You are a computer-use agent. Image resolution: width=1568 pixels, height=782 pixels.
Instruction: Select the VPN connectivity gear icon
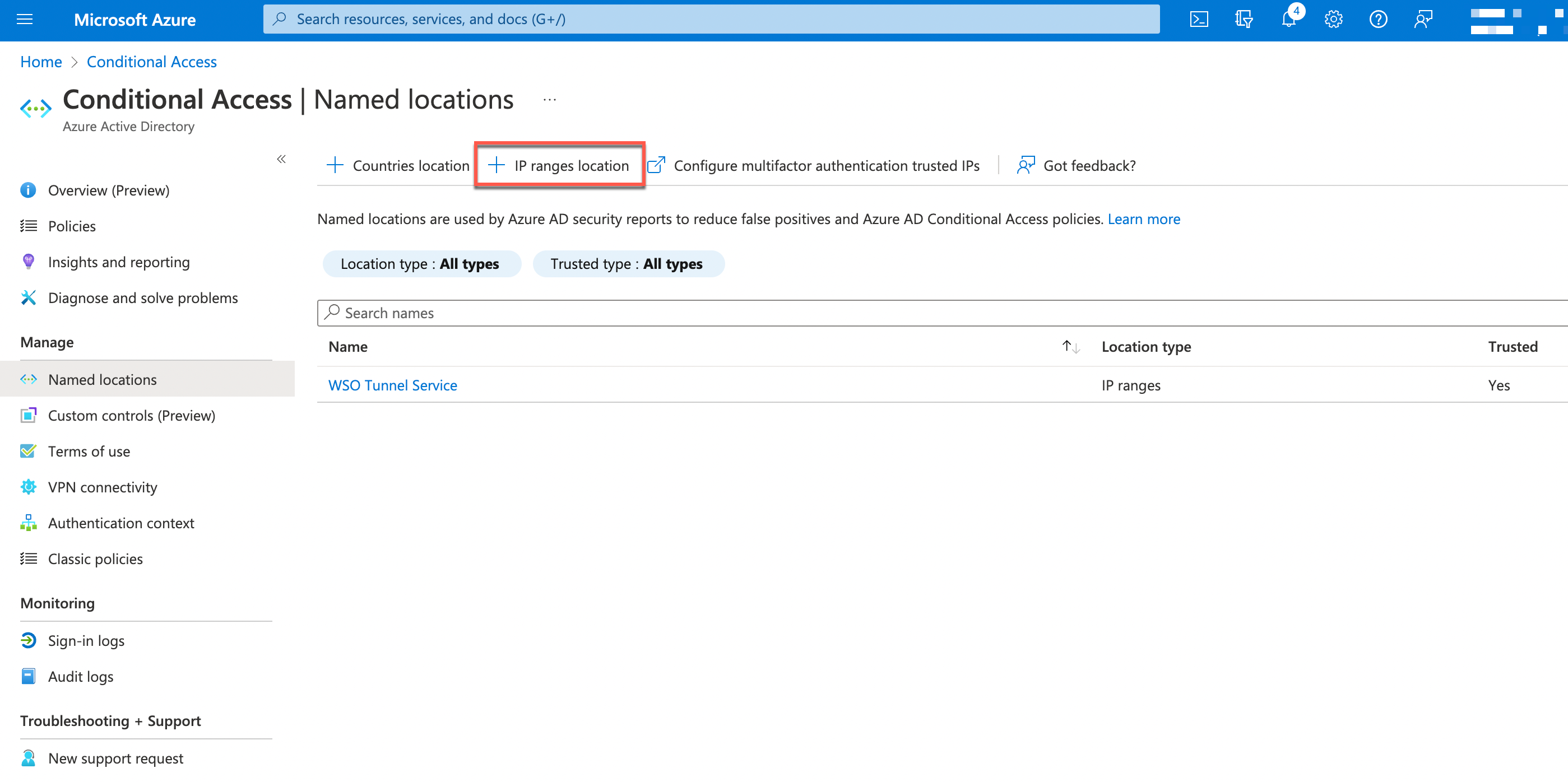tap(28, 487)
